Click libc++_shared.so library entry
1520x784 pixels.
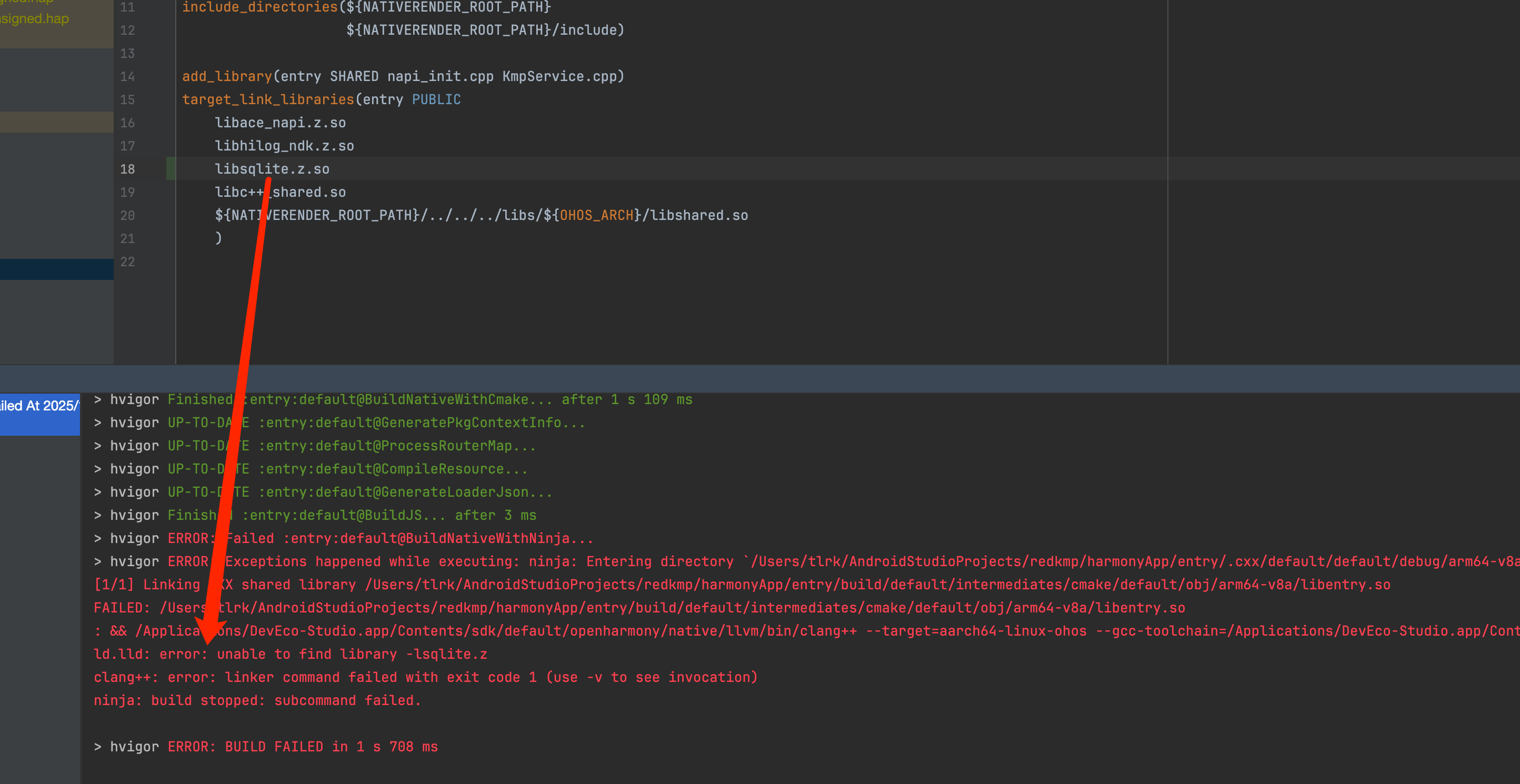tap(281, 192)
